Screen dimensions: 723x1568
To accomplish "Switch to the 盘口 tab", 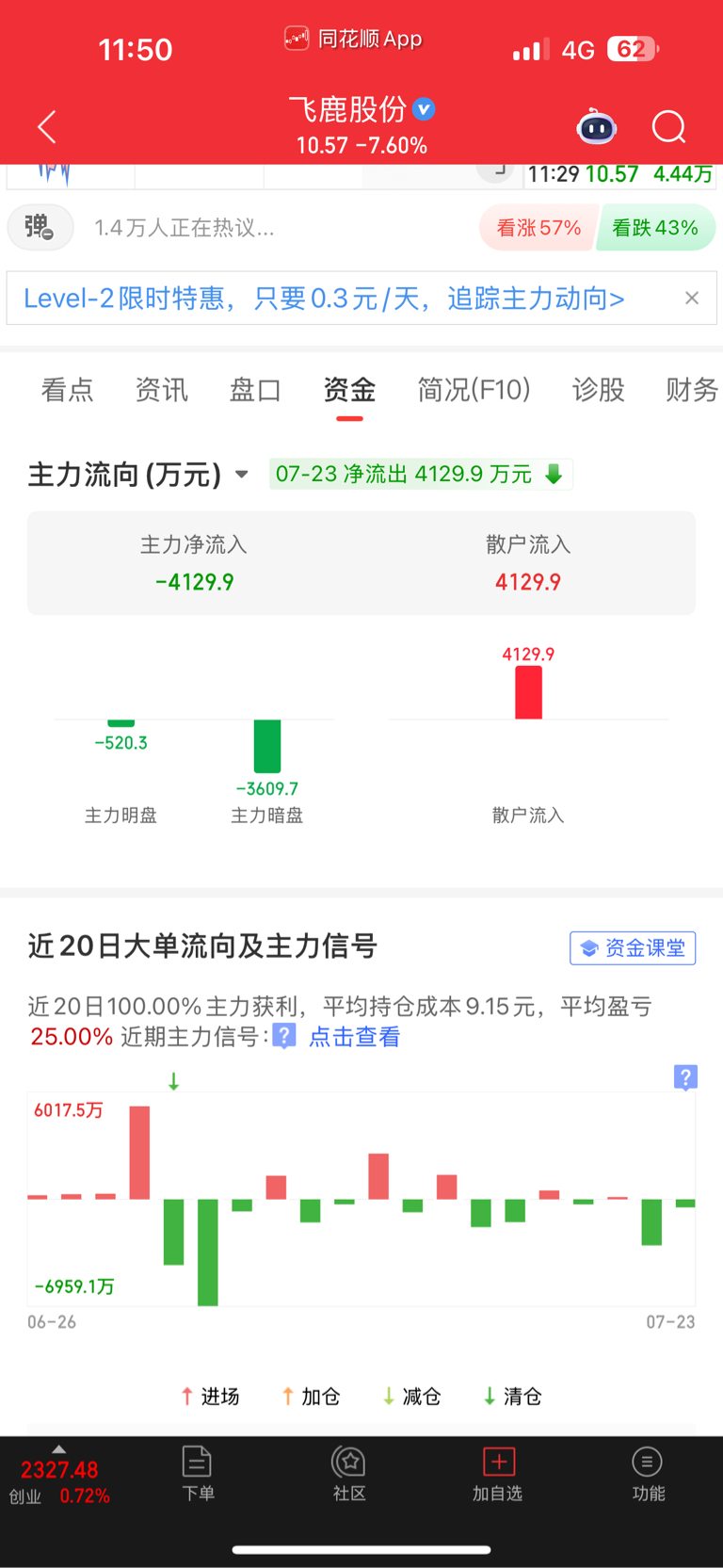I will coord(255,389).
